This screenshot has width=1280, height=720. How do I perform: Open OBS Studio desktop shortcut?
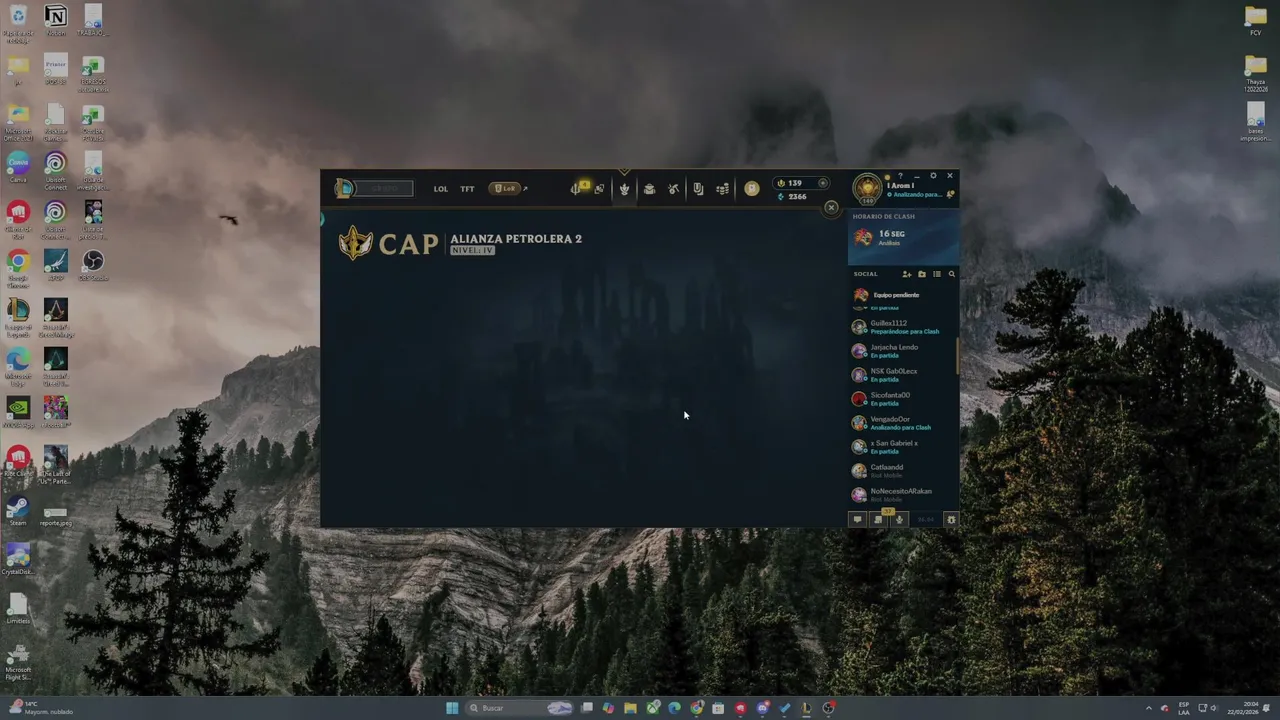(93, 266)
